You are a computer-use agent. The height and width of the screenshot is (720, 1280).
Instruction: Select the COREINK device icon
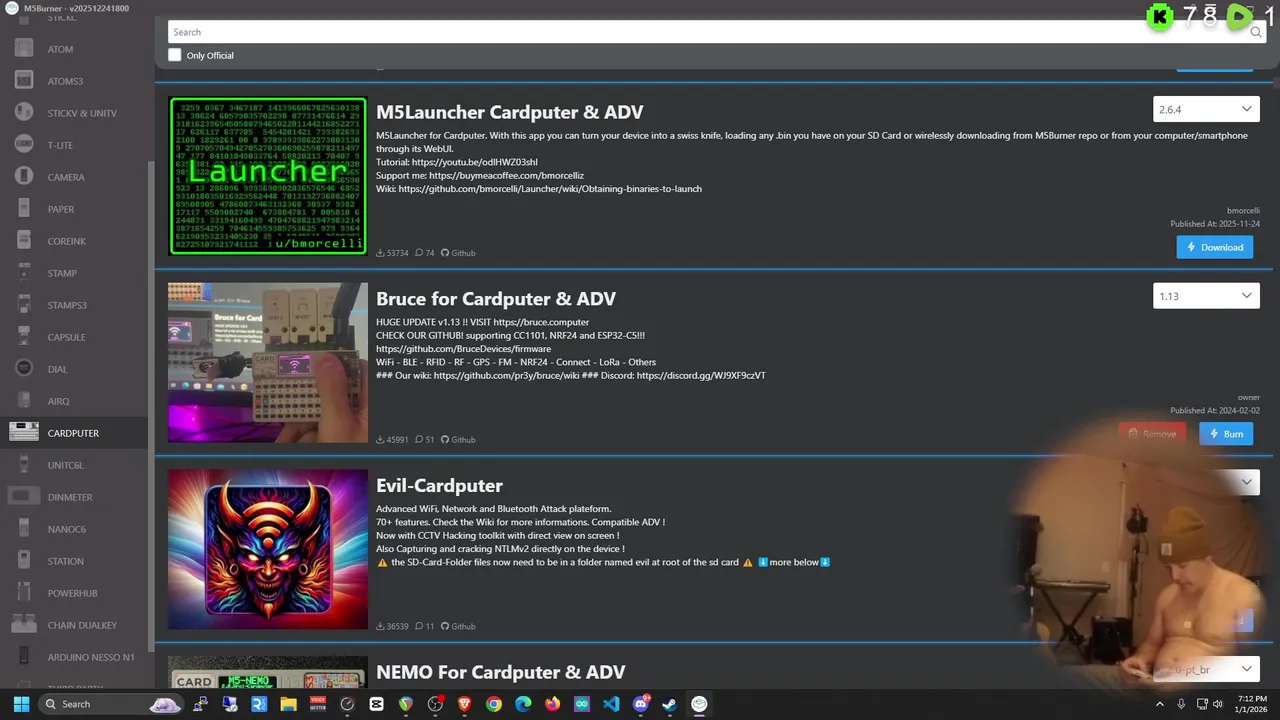(x=24, y=241)
